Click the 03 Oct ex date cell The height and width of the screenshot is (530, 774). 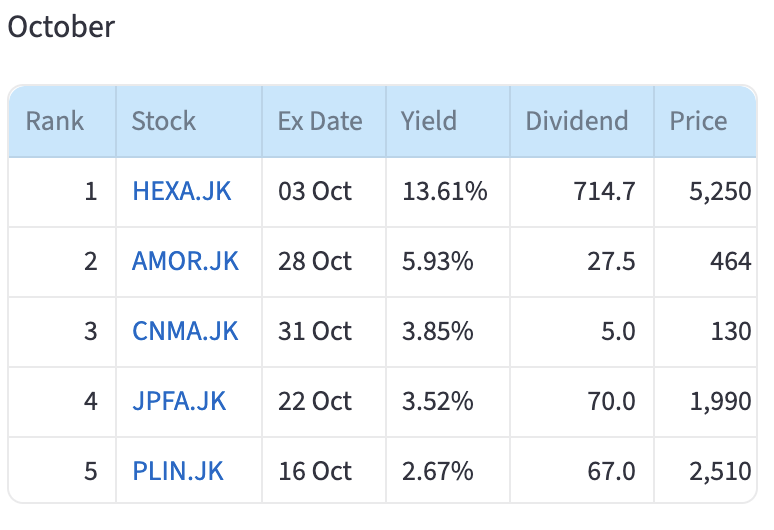(315, 191)
